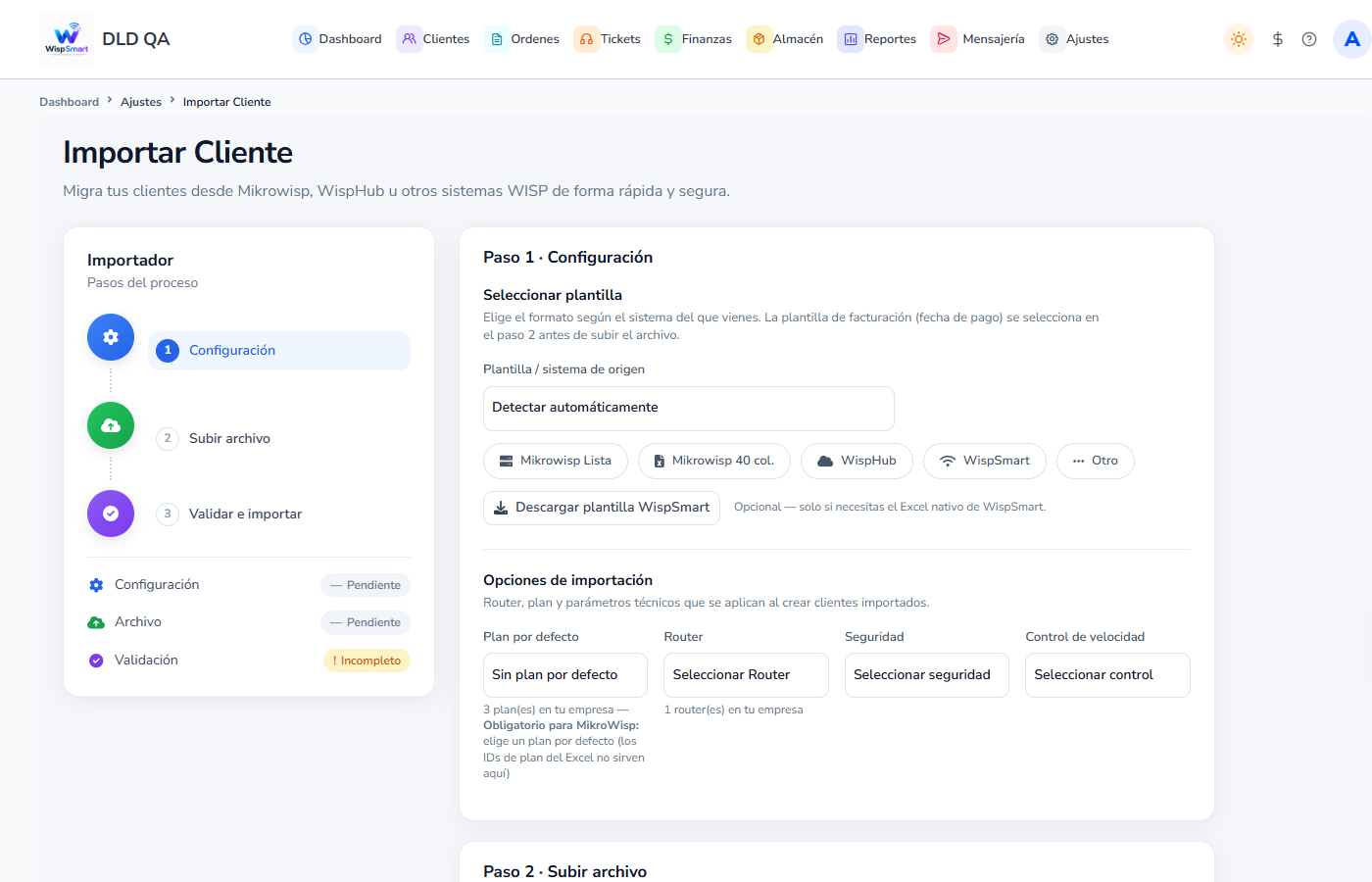Image resolution: width=1372 pixels, height=882 pixels.
Task: Go to Dashboard breadcrumb link
Action: 69,102
